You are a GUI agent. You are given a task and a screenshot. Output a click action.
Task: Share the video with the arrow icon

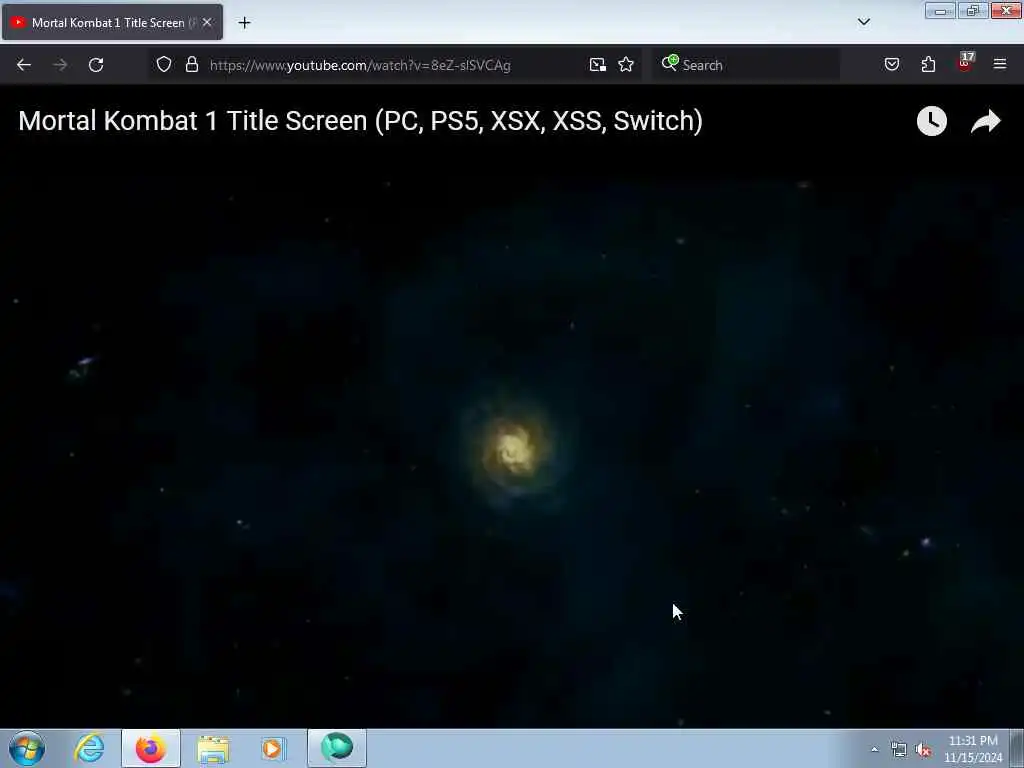coord(985,121)
